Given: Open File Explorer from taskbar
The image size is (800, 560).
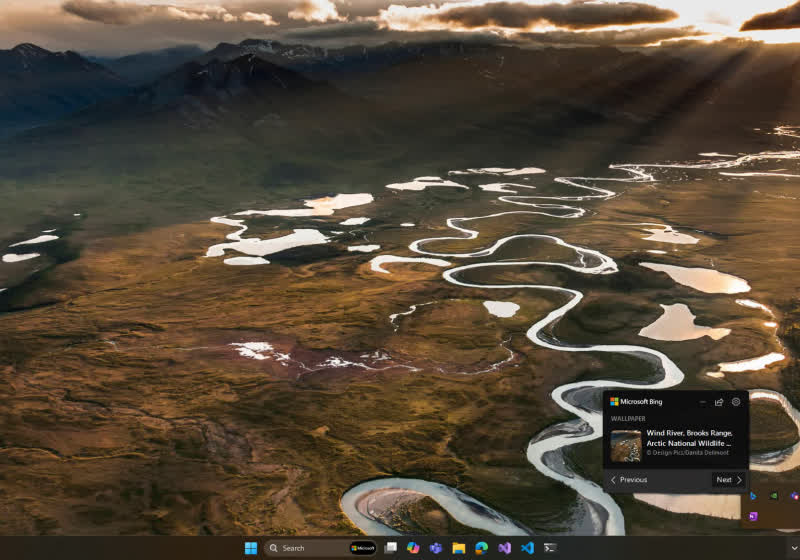Looking at the screenshot, I should 459,548.
